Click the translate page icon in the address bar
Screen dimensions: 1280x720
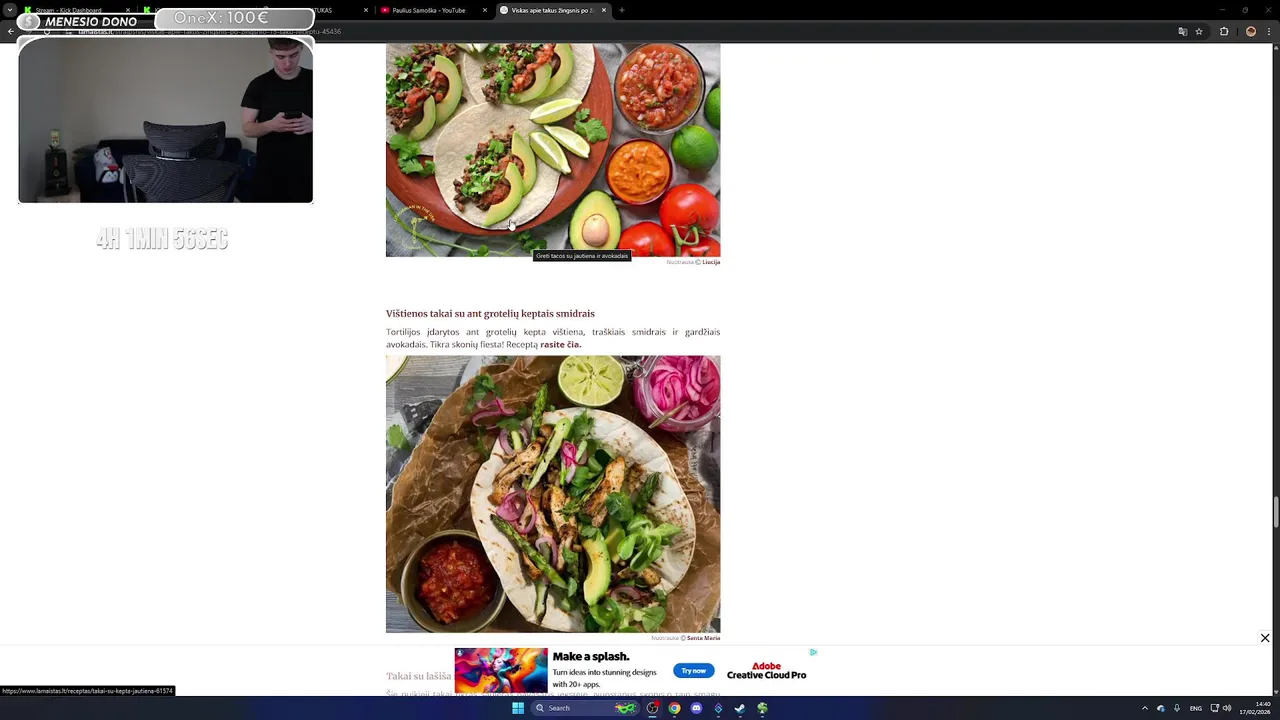pos(1183,31)
